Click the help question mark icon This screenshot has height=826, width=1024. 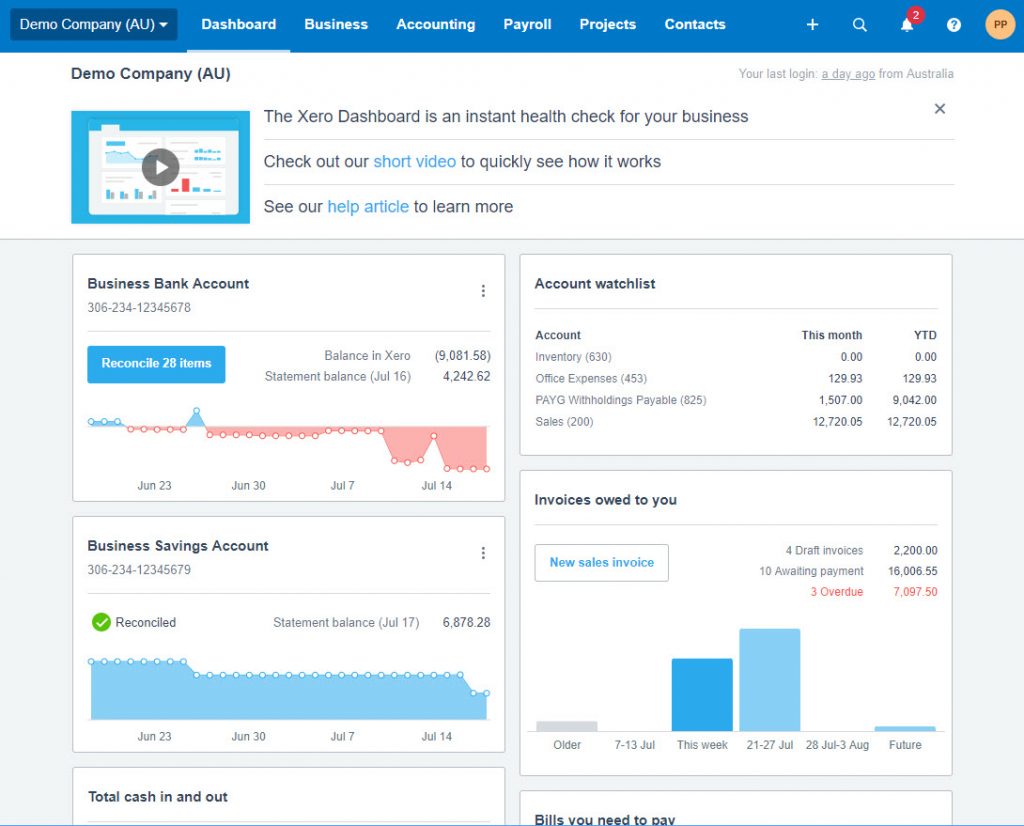point(953,25)
